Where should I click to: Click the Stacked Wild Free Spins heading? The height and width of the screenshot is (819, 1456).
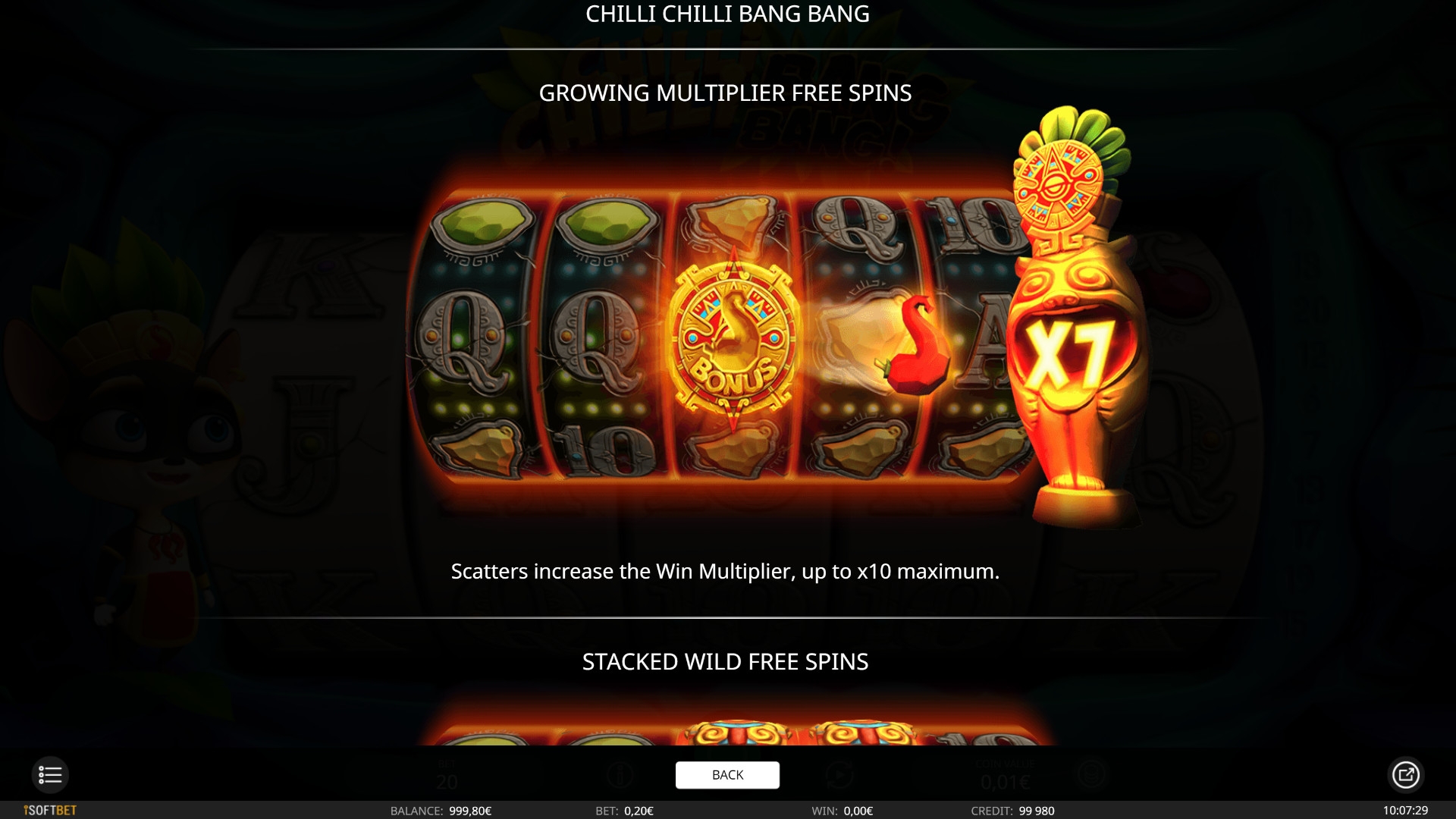[x=725, y=661]
